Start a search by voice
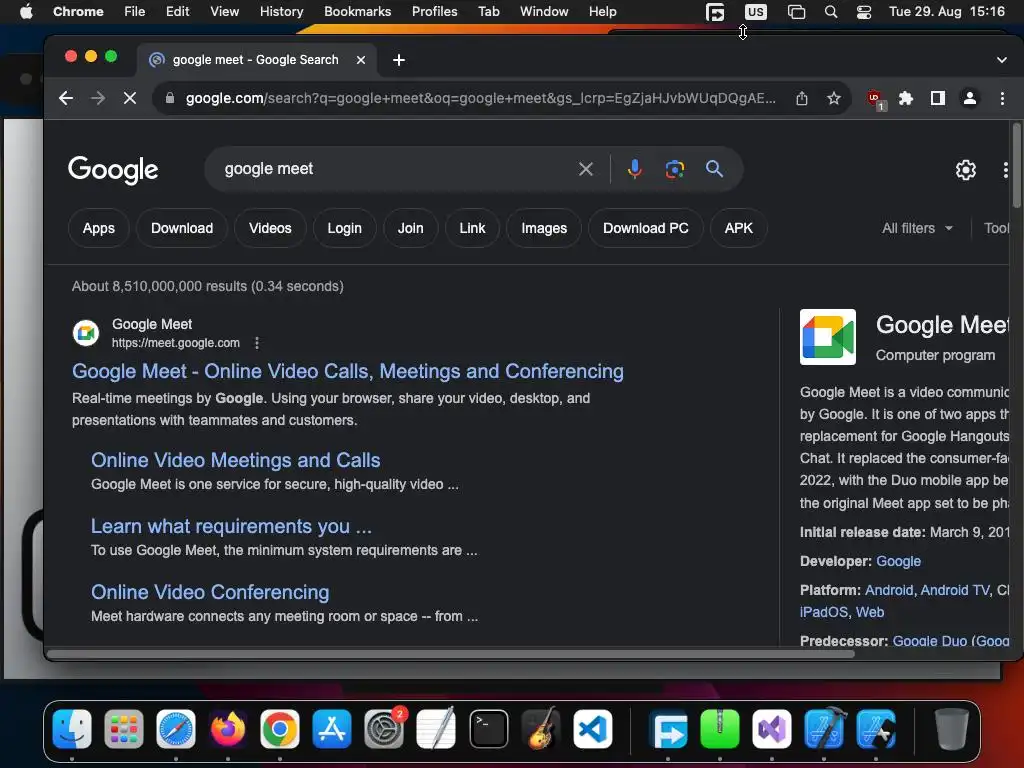Screen dimensions: 1024x768 [634, 169]
